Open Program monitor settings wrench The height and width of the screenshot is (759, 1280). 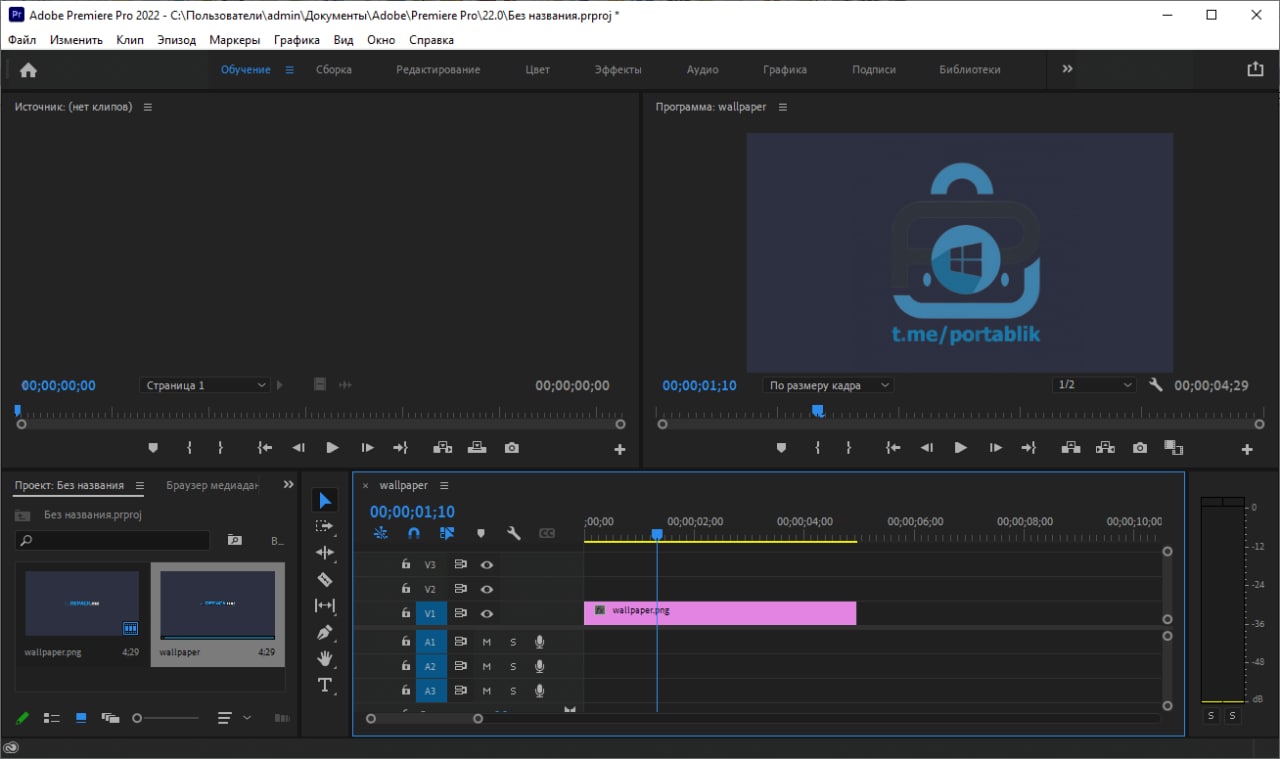pyautogui.click(x=1156, y=385)
